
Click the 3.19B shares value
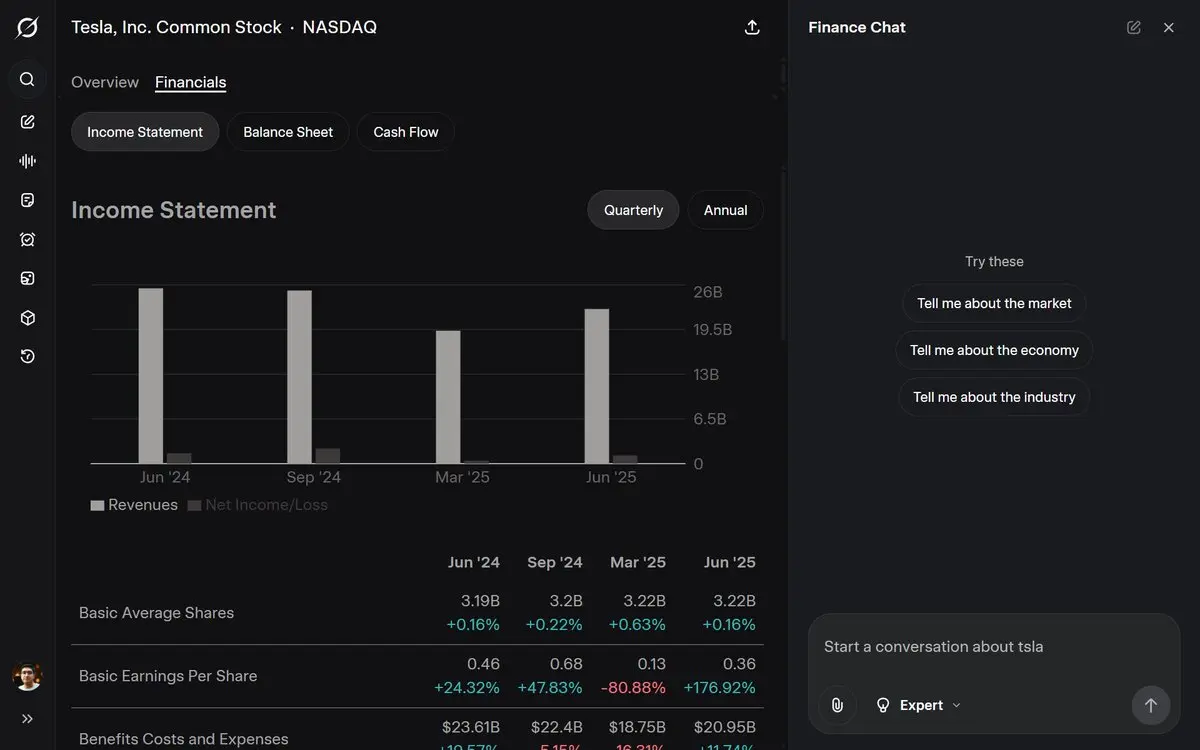click(480, 601)
